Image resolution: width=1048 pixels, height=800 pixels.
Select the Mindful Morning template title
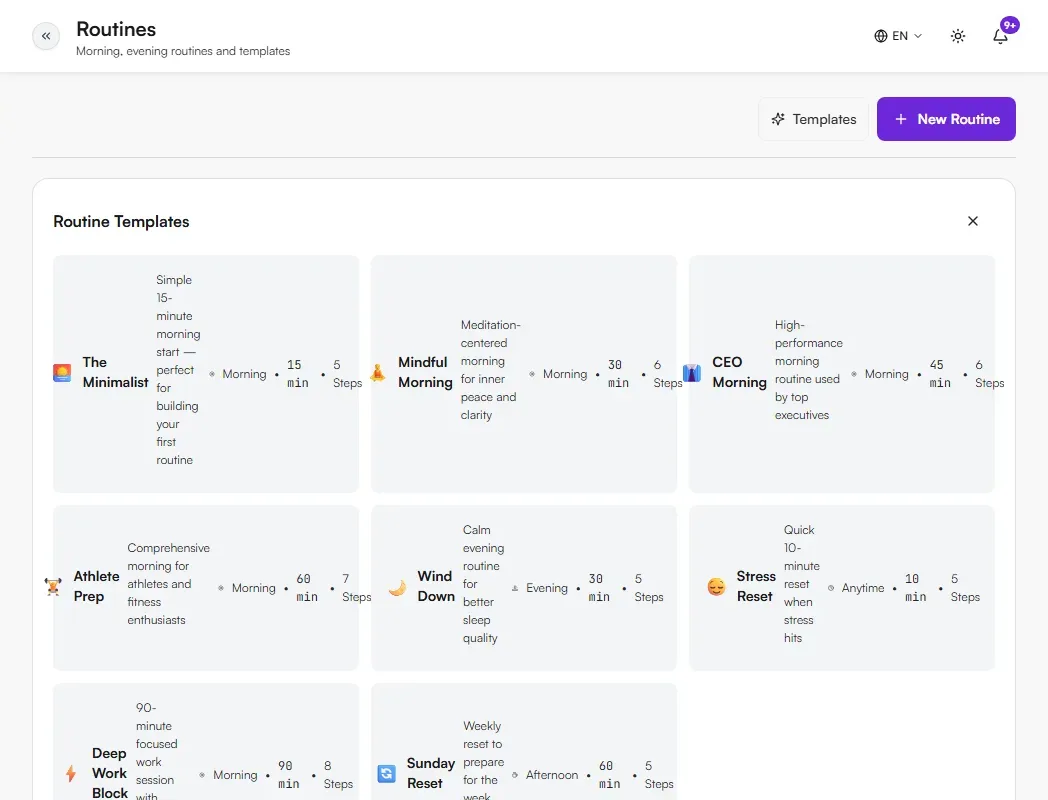[425, 372]
